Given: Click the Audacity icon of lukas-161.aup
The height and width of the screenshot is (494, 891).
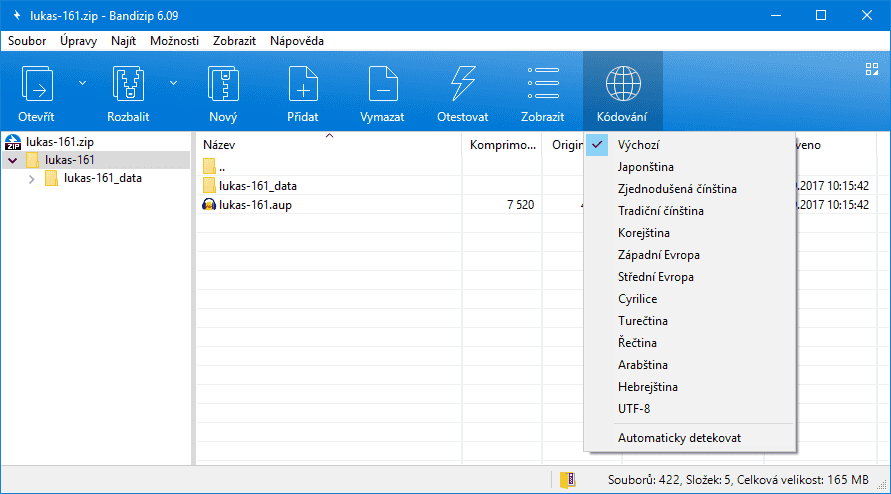Looking at the screenshot, I should click(x=209, y=205).
